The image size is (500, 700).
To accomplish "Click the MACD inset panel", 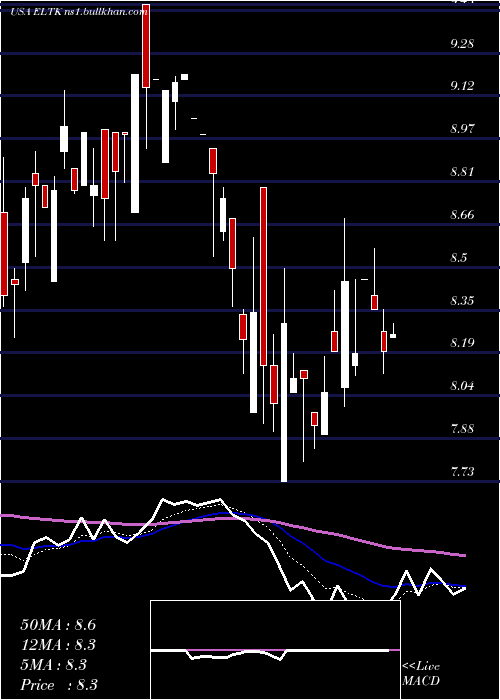I will [275, 650].
